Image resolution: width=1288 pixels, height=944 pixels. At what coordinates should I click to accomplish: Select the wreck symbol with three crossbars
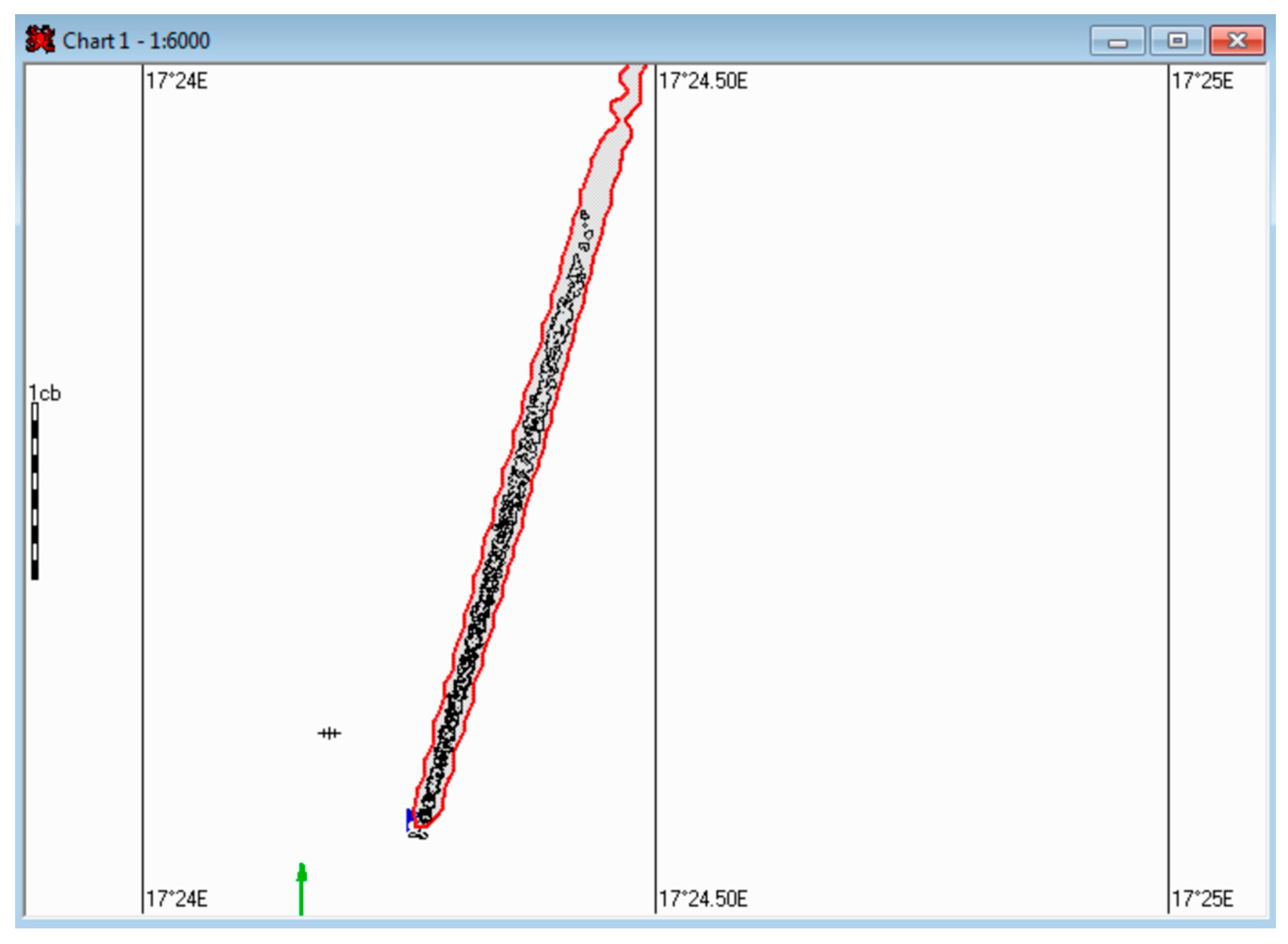(x=329, y=733)
